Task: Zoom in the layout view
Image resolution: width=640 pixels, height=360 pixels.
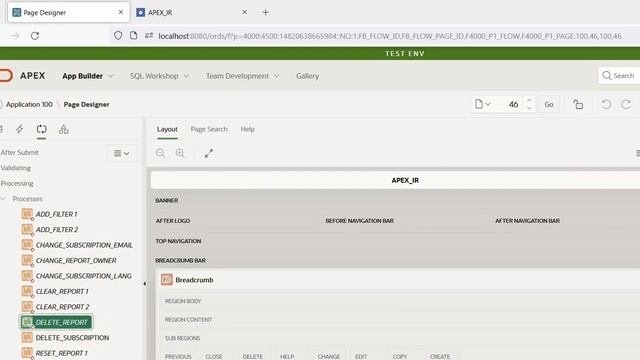Action: [x=180, y=153]
